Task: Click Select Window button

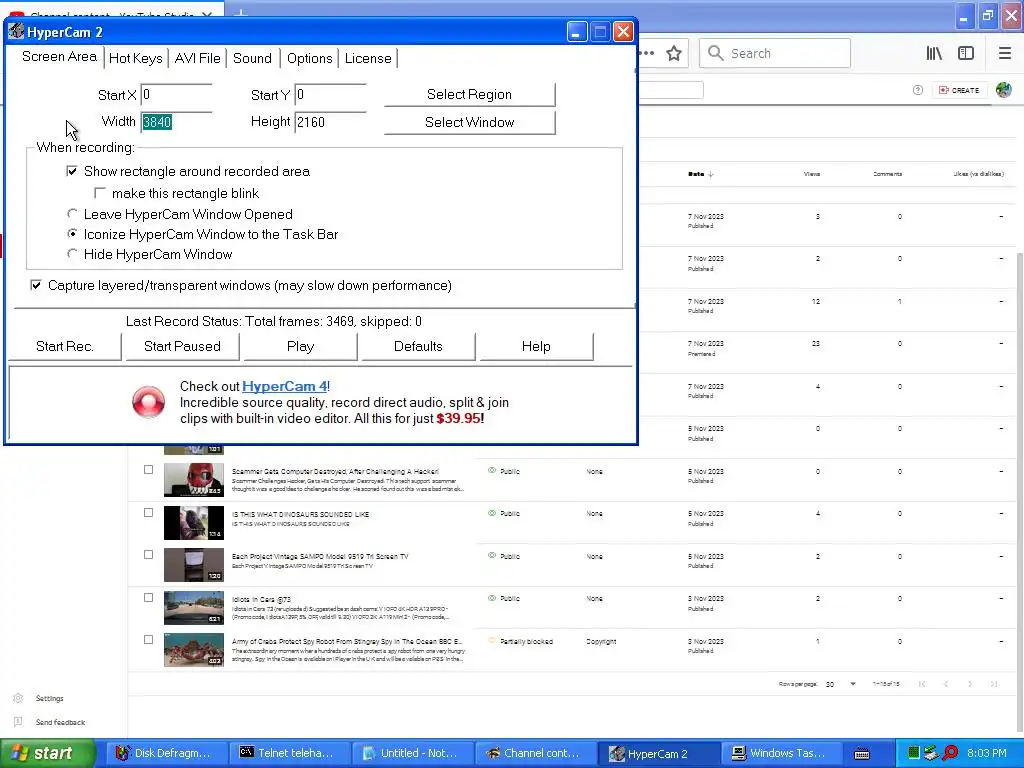Action: (470, 122)
